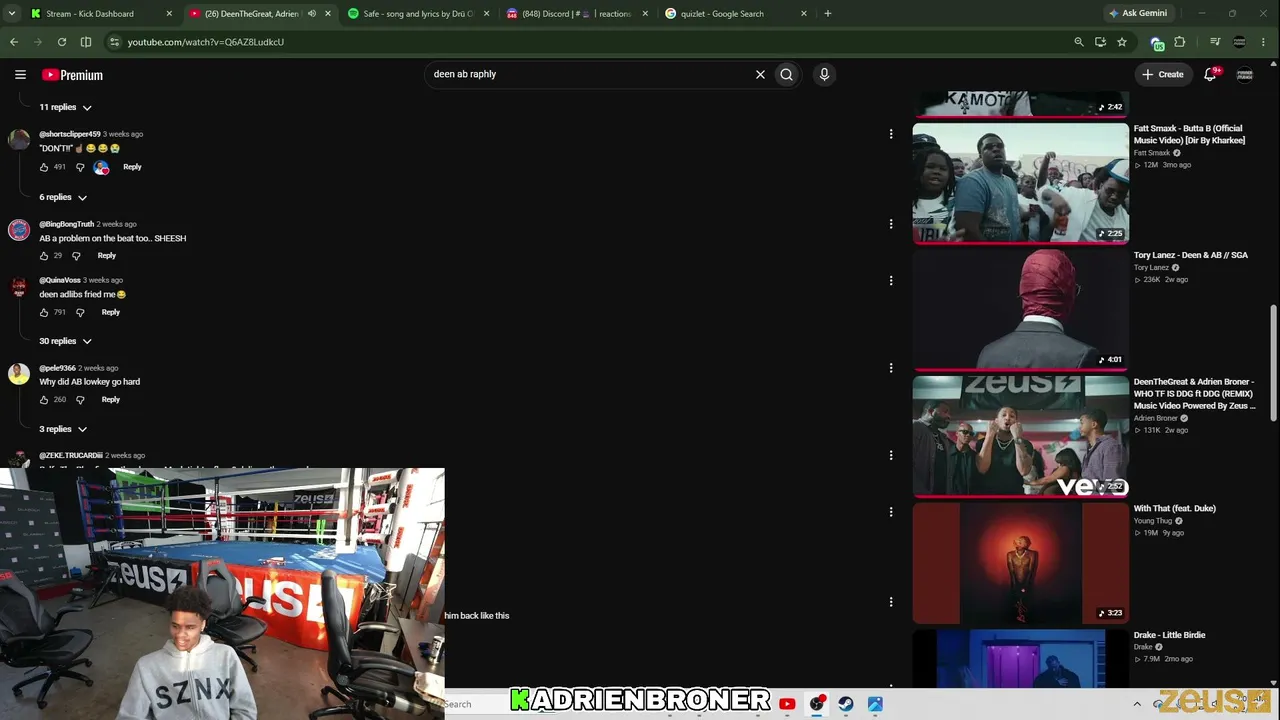This screenshot has width=1280, height=720.
Task: Open the Chrome zoom magnifier in address bar
Action: click(1078, 42)
